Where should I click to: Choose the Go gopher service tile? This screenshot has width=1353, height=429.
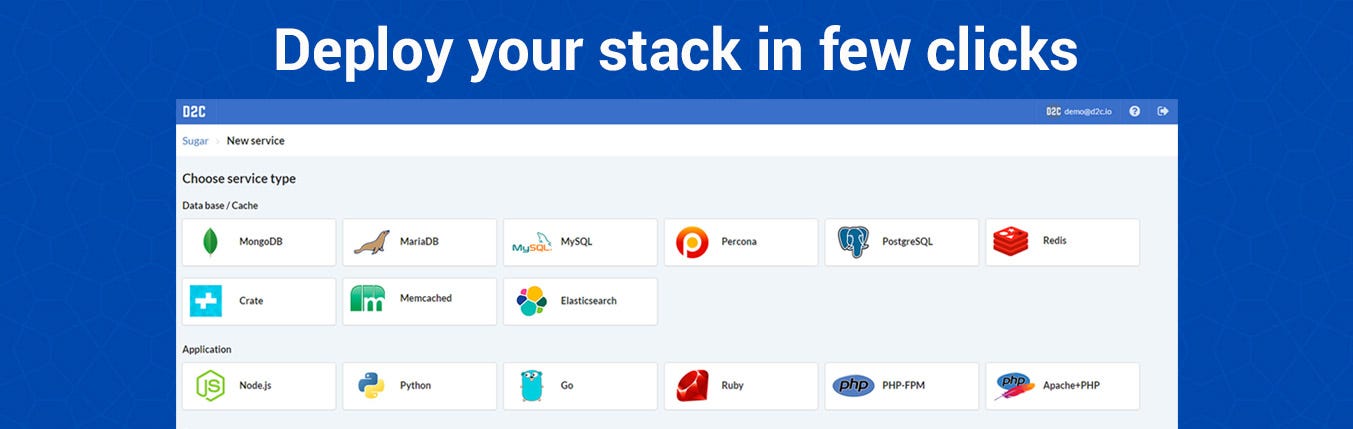pyautogui.click(x=580, y=386)
